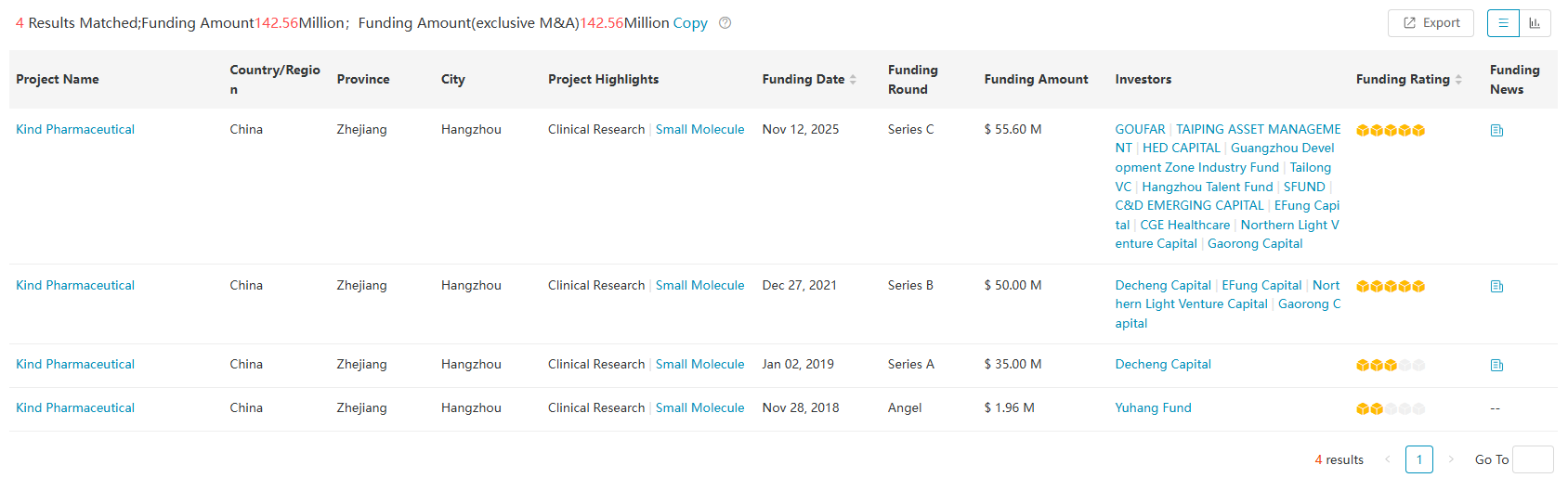Click GOUFAR investor link
Screen dimensions: 1568x478
[1140, 130]
